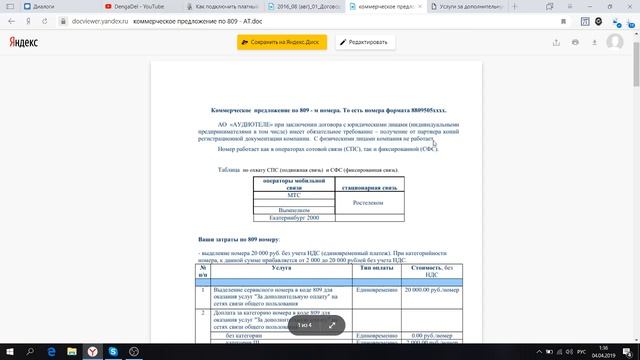Save document to Yandex Disk

click(x=282, y=42)
